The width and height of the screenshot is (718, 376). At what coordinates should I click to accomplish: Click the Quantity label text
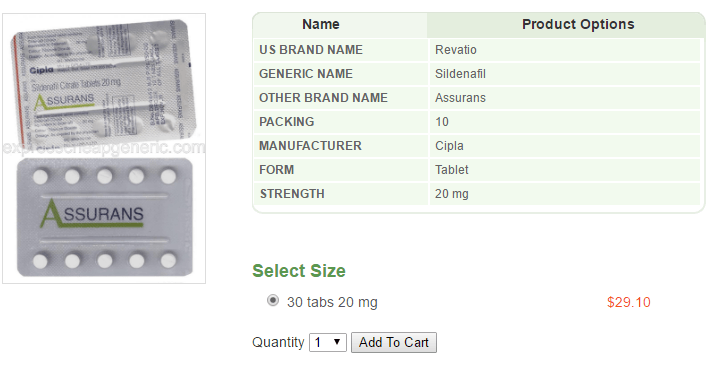click(278, 343)
